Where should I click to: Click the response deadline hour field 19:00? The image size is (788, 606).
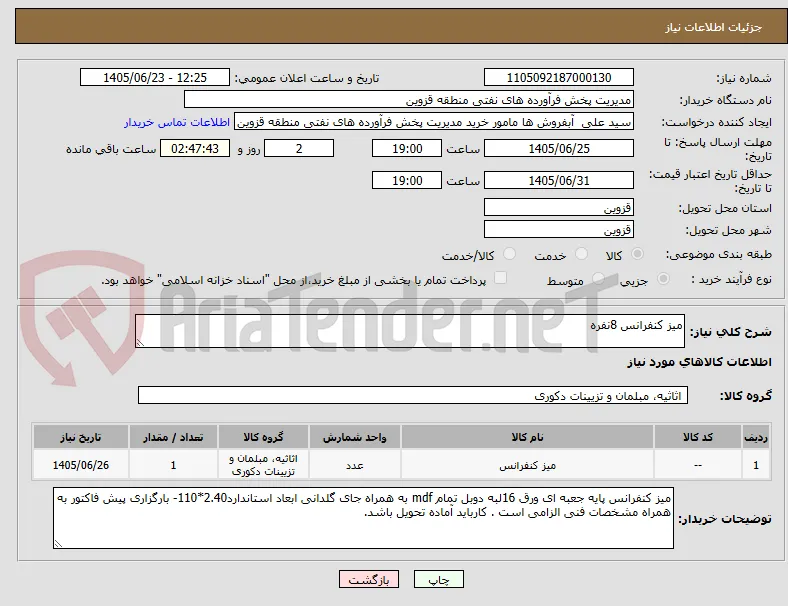click(x=407, y=148)
